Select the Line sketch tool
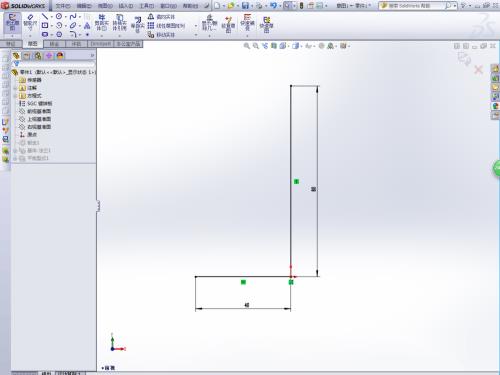Image resolution: width=500 pixels, height=375 pixels. [x=45, y=16]
